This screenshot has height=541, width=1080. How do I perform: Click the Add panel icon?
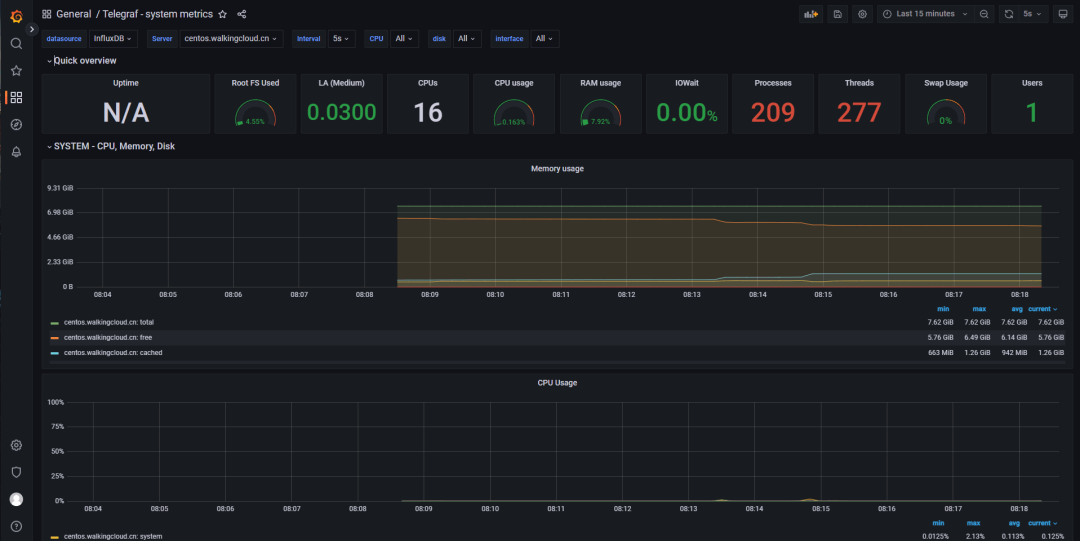click(812, 14)
